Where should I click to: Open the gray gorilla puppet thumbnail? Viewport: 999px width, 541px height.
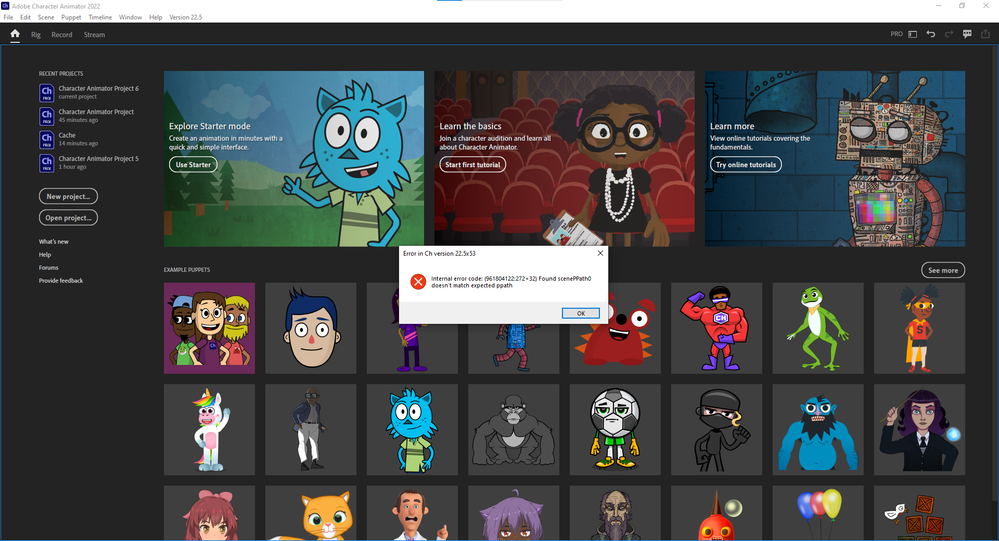click(x=514, y=429)
